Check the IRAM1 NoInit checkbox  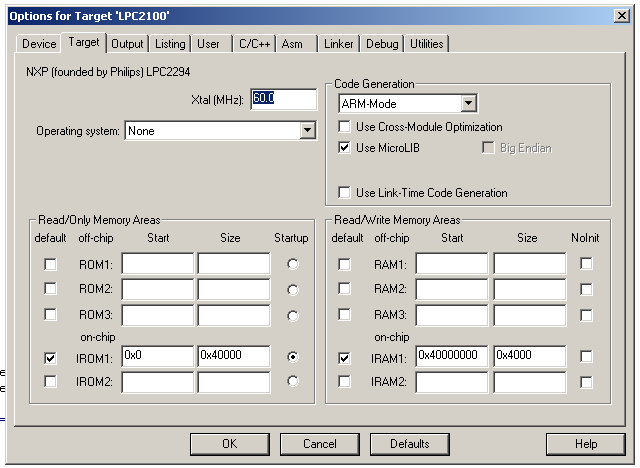click(x=587, y=357)
